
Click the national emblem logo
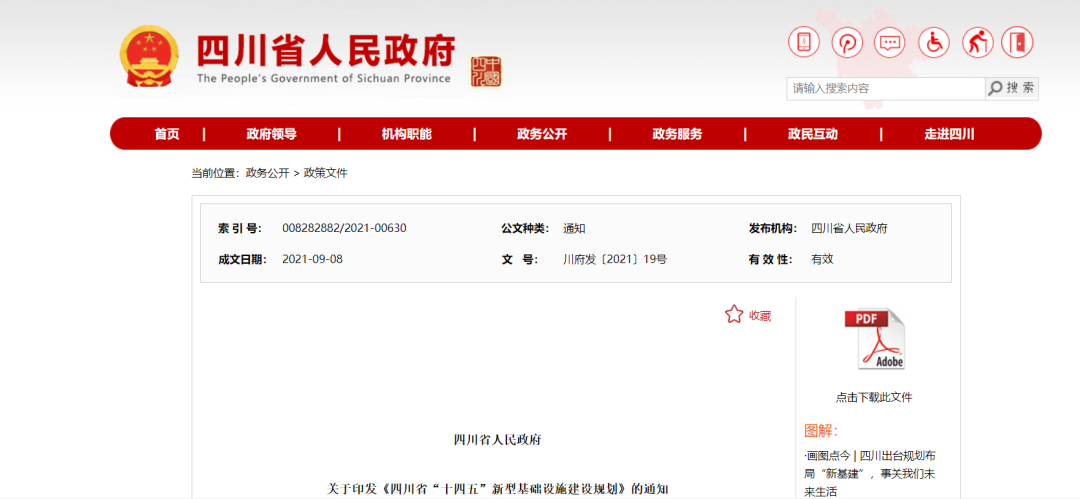pos(149,56)
